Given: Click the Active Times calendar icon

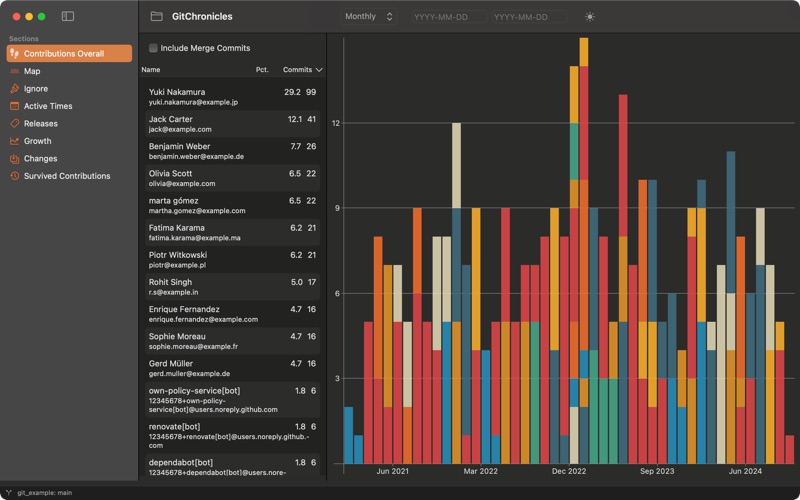Looking at the screenshot, I should coord(14,106).
